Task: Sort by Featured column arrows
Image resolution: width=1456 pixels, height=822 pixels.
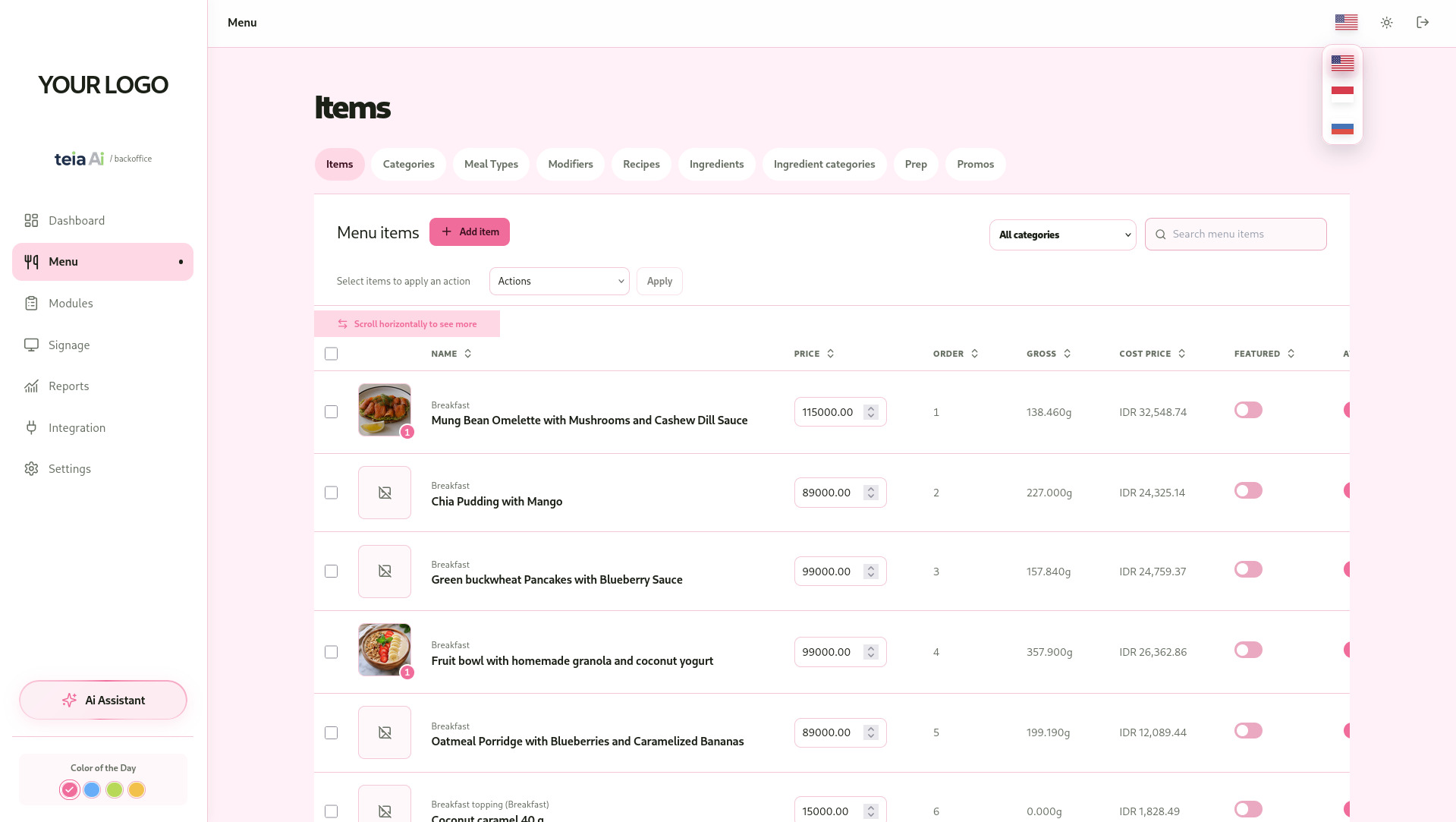Action: pyautogui.click(x=1291, y=354)
